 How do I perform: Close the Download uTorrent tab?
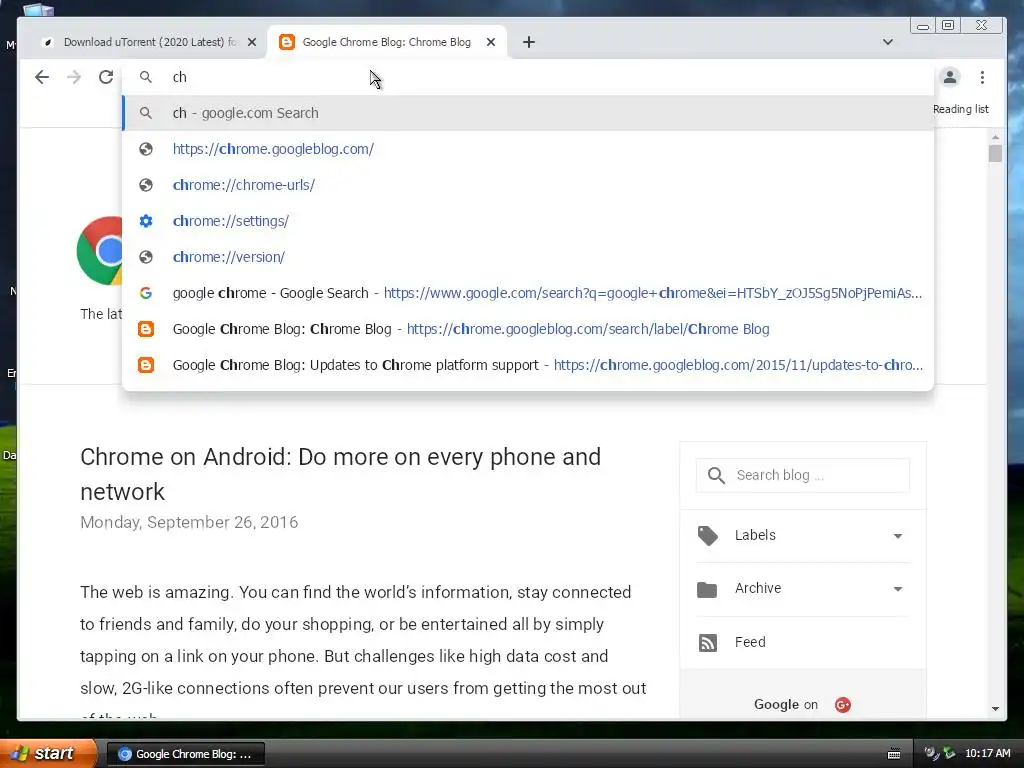(252, 42)
